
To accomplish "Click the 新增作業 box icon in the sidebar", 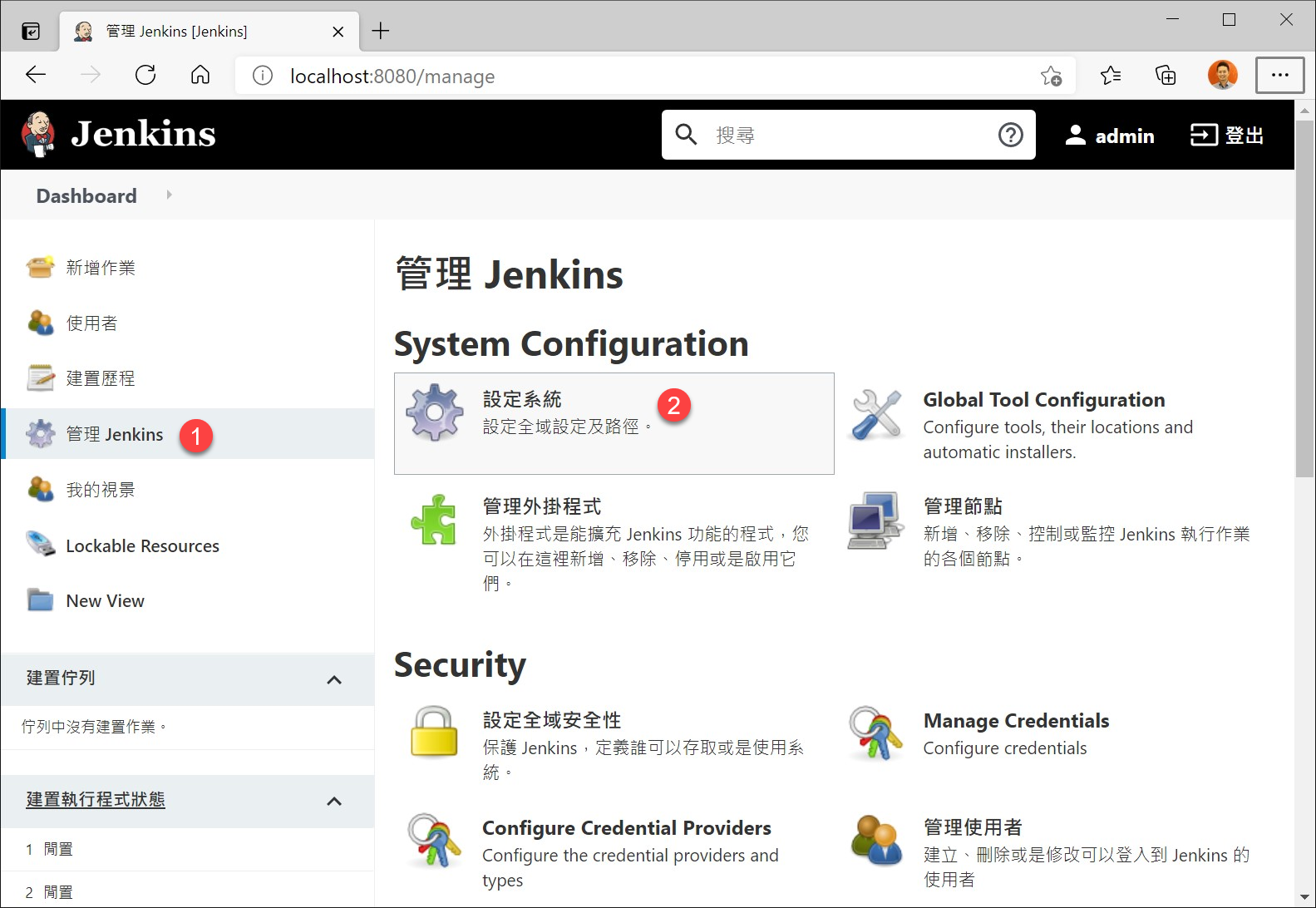I will click(40, 267).
